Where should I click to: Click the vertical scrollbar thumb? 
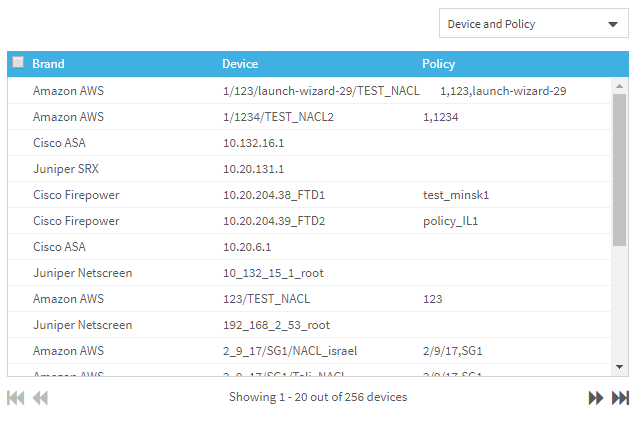point(620,170)
